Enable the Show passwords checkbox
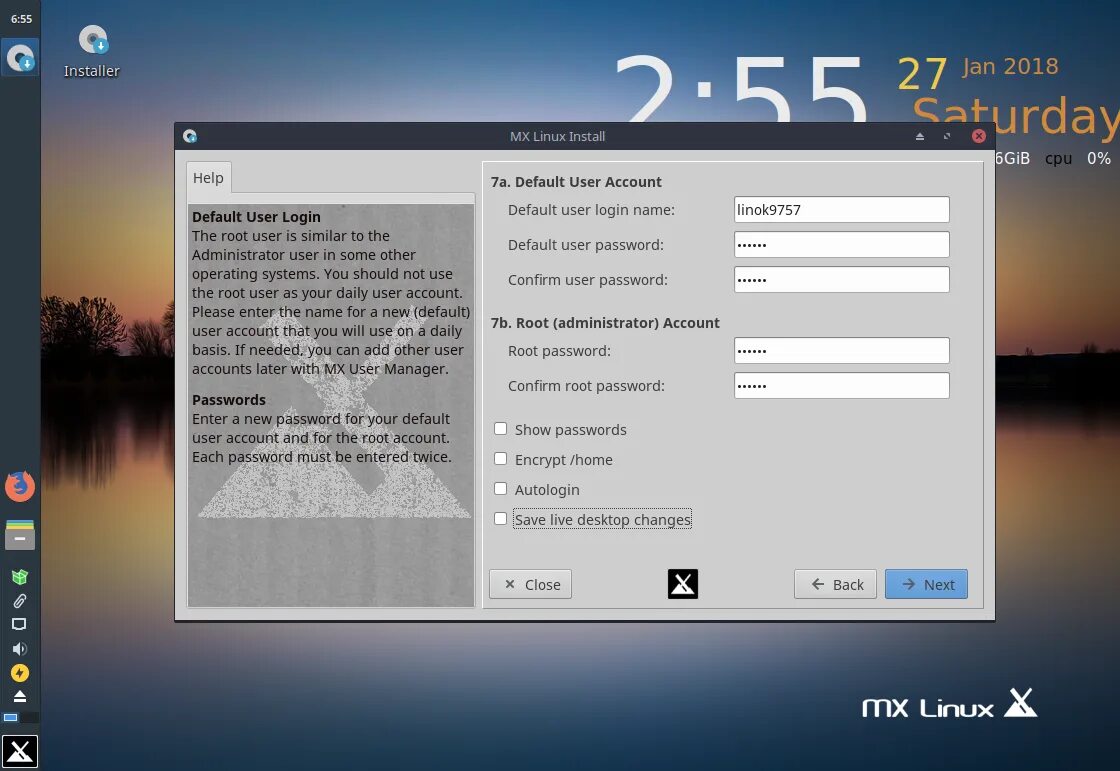1120x771 pixels. point(501,429)
